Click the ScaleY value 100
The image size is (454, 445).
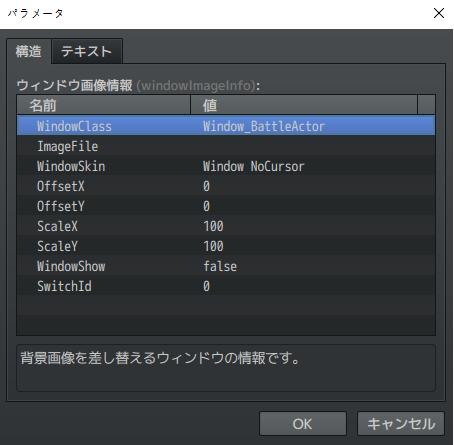coord(214,246)
